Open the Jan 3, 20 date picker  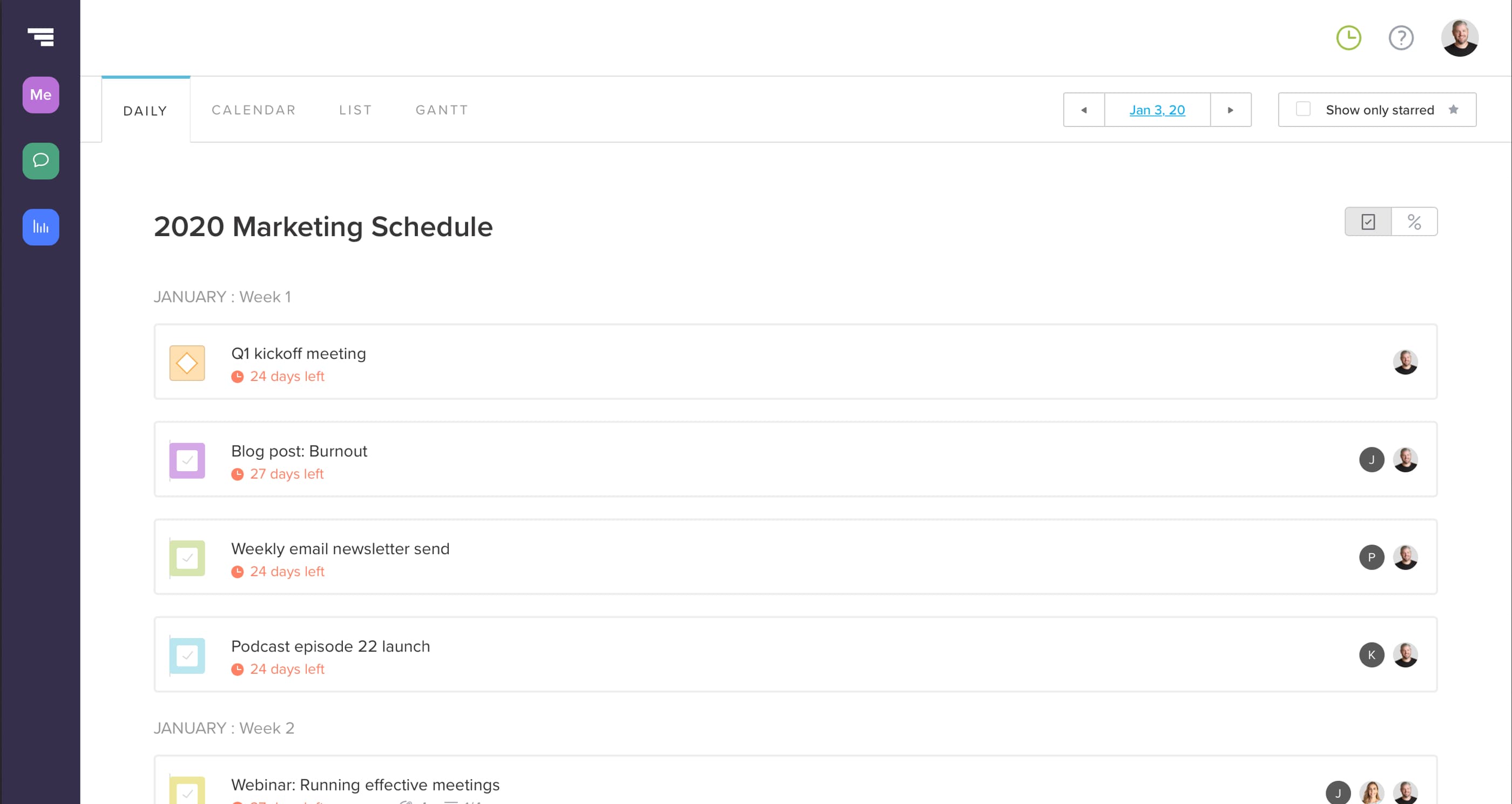click(x=1157, y=110)
